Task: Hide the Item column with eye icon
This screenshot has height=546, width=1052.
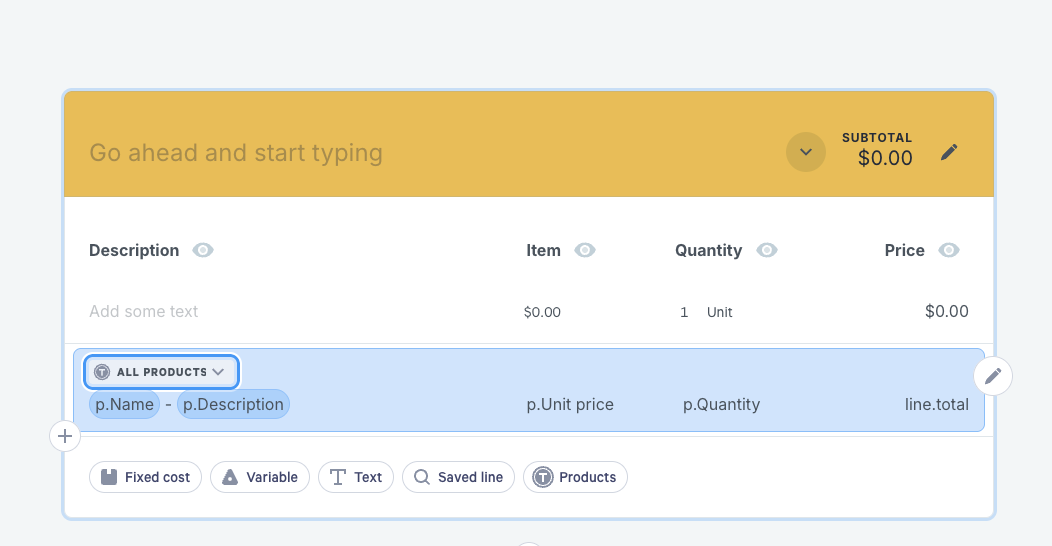Action: coord(585,250)
